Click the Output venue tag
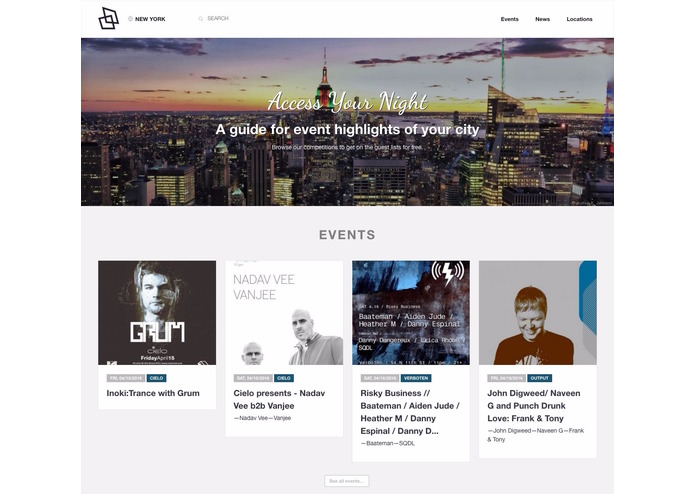 [x=539, y=378]
